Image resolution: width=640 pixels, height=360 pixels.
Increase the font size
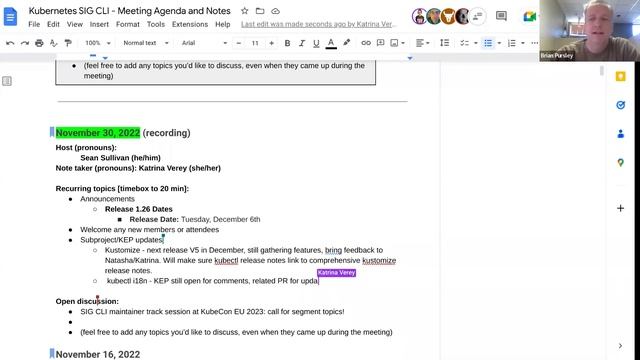(x=271, y=43)
